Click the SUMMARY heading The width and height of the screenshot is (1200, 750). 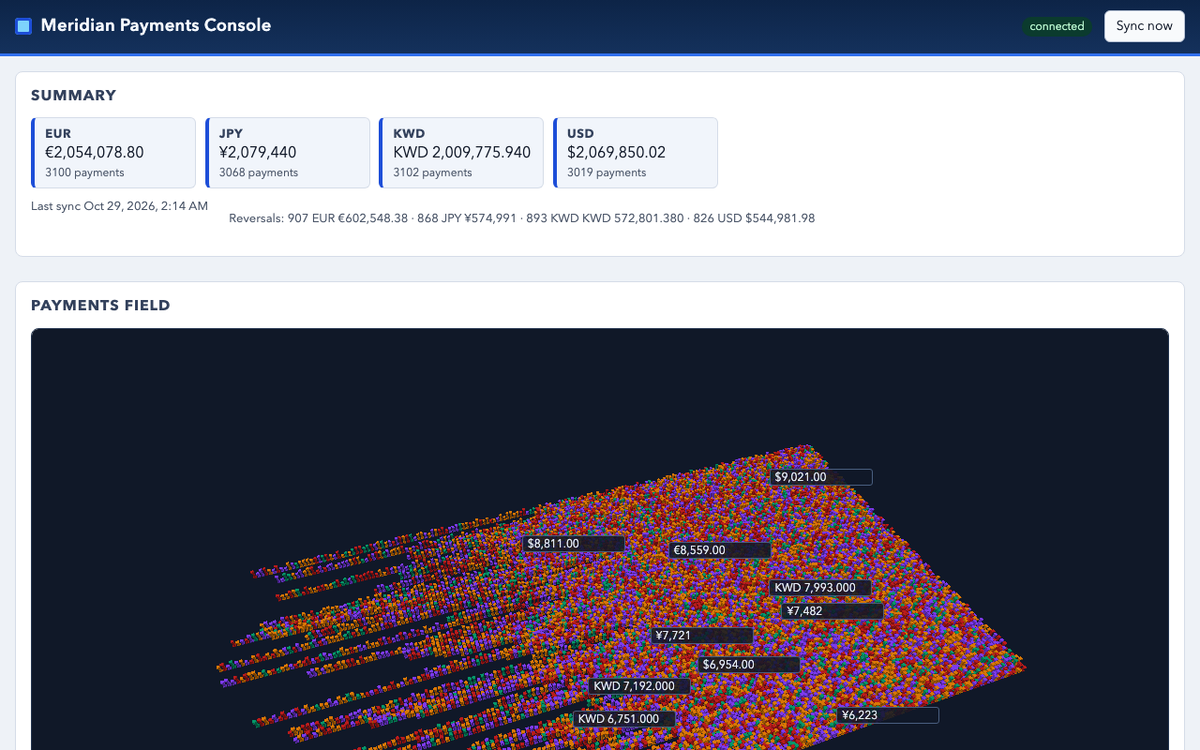pyautogui.click(x=74, y=95)
